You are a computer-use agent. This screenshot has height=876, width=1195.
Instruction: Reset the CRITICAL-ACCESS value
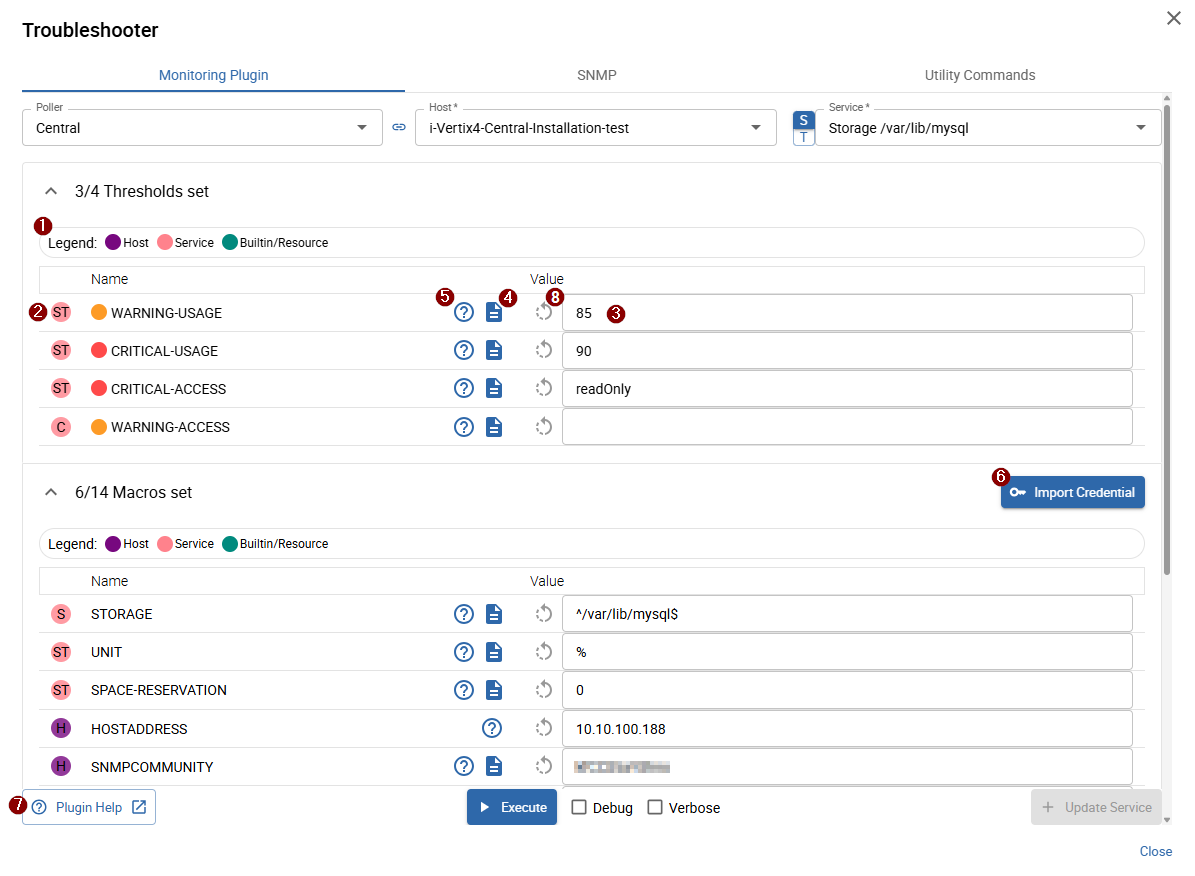click(x=544, y=389)
